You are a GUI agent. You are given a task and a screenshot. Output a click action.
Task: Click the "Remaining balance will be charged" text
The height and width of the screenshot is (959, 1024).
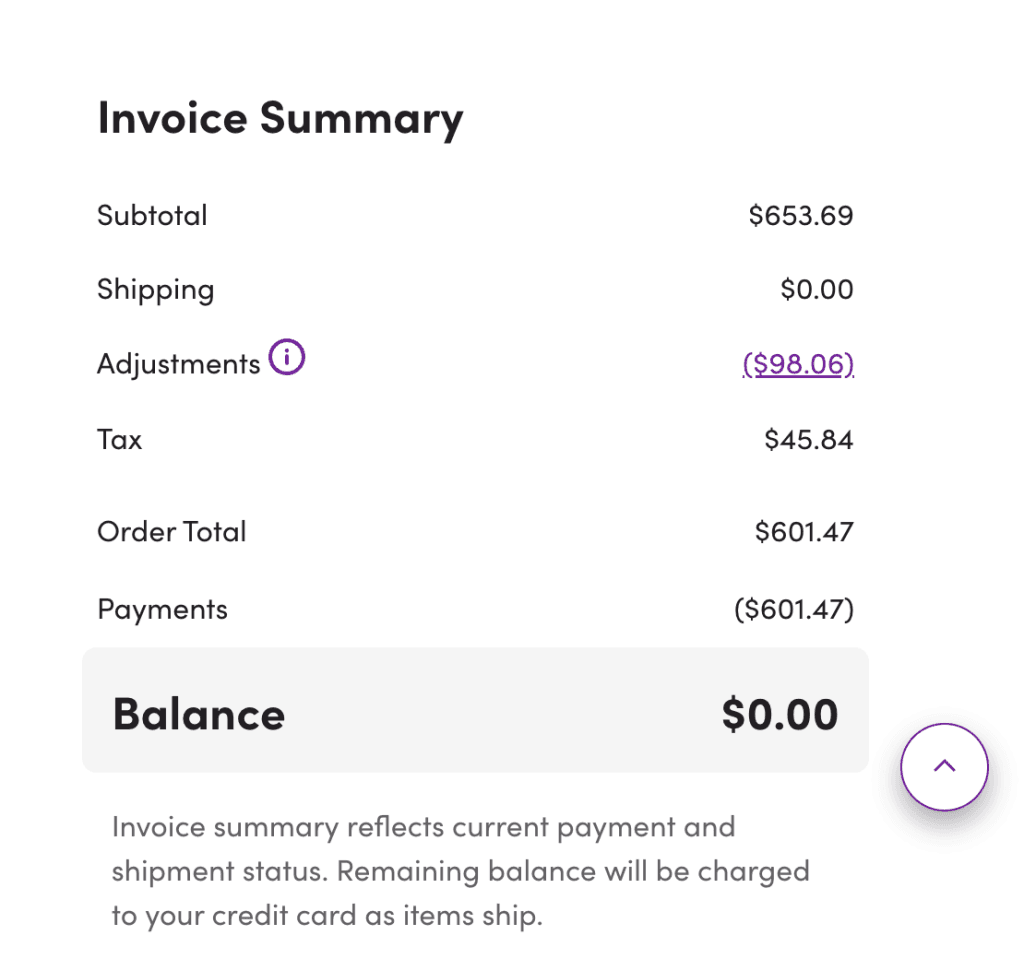(572, 872)
